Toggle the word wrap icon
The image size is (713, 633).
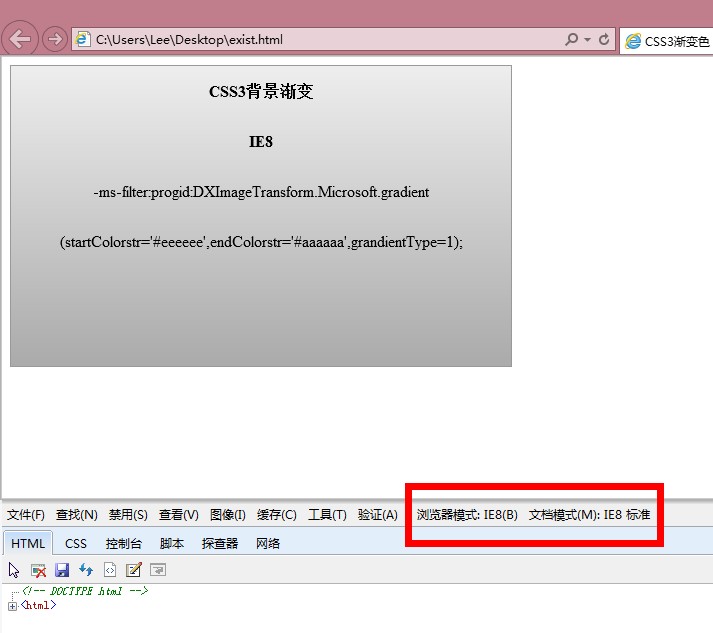point(158,570)
